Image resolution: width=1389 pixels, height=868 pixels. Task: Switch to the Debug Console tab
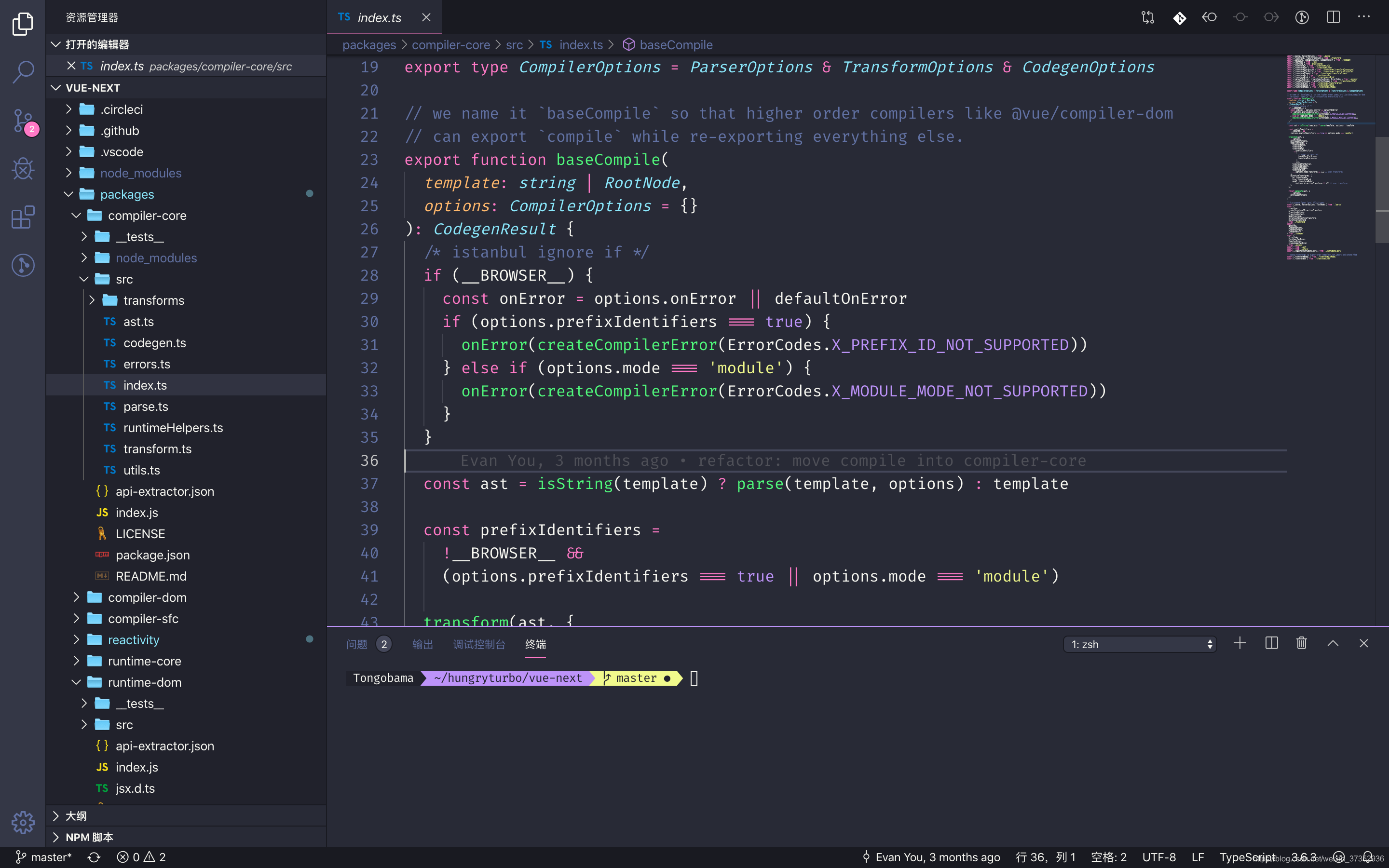pos(479,644)
